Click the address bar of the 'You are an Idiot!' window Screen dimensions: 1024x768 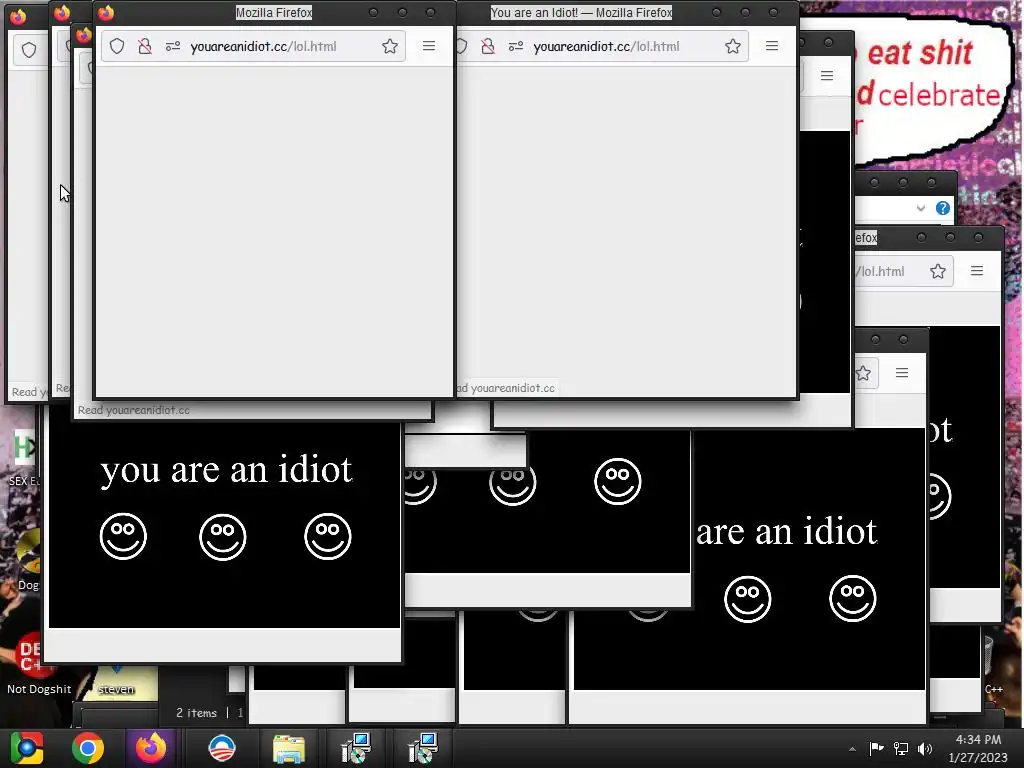(606, 46)
